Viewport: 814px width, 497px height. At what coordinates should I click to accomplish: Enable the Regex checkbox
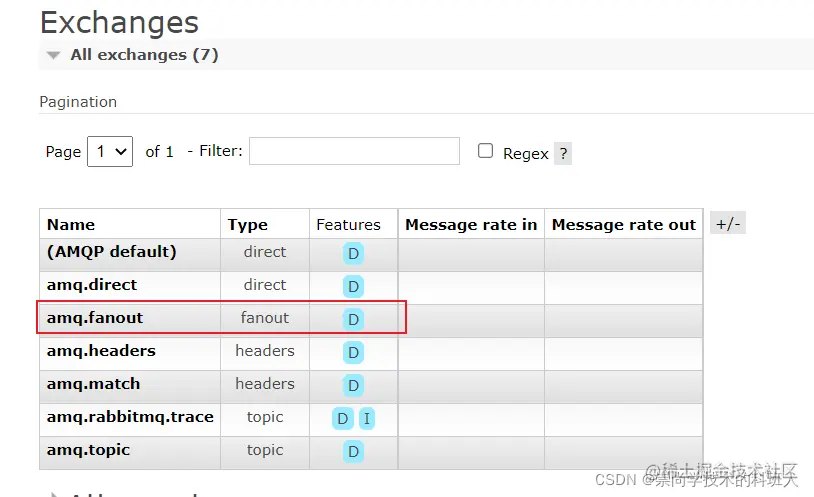pos(485,151)
